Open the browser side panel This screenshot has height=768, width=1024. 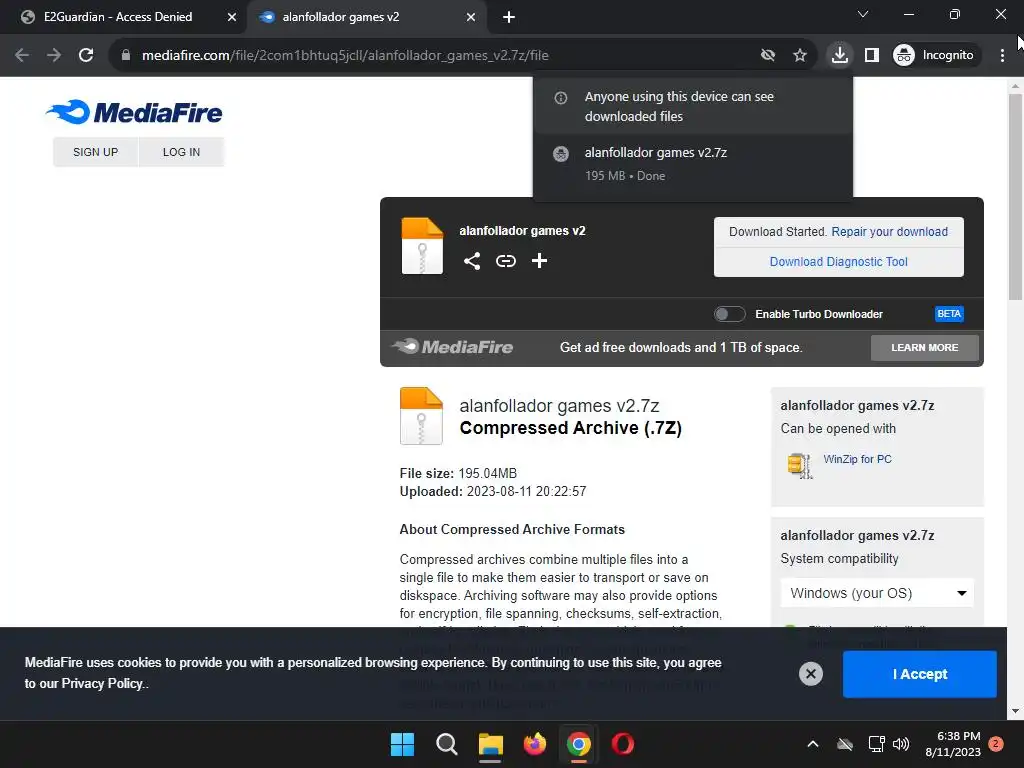coord(872,56)
